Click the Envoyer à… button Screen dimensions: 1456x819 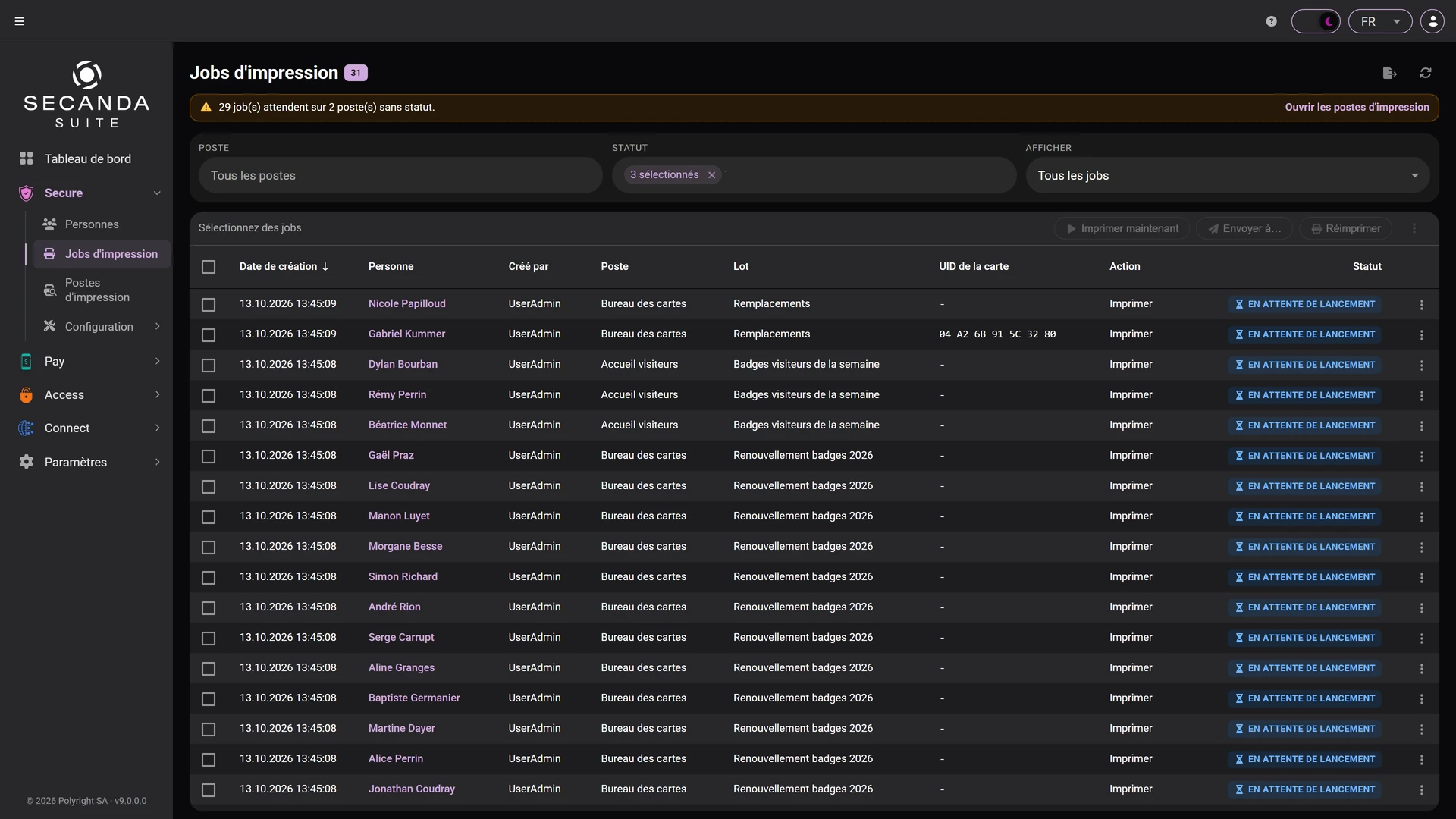[1244, 228]
